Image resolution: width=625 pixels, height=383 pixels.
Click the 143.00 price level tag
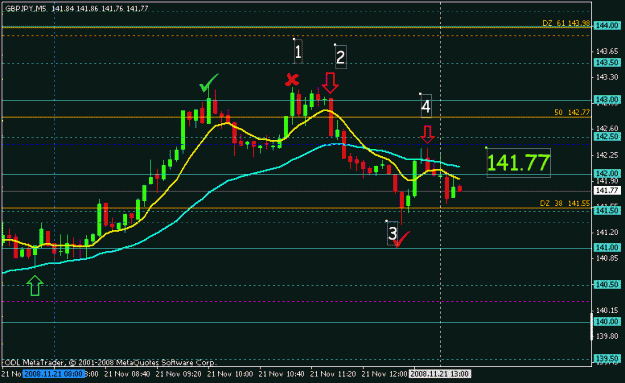[x=607, y=99]
